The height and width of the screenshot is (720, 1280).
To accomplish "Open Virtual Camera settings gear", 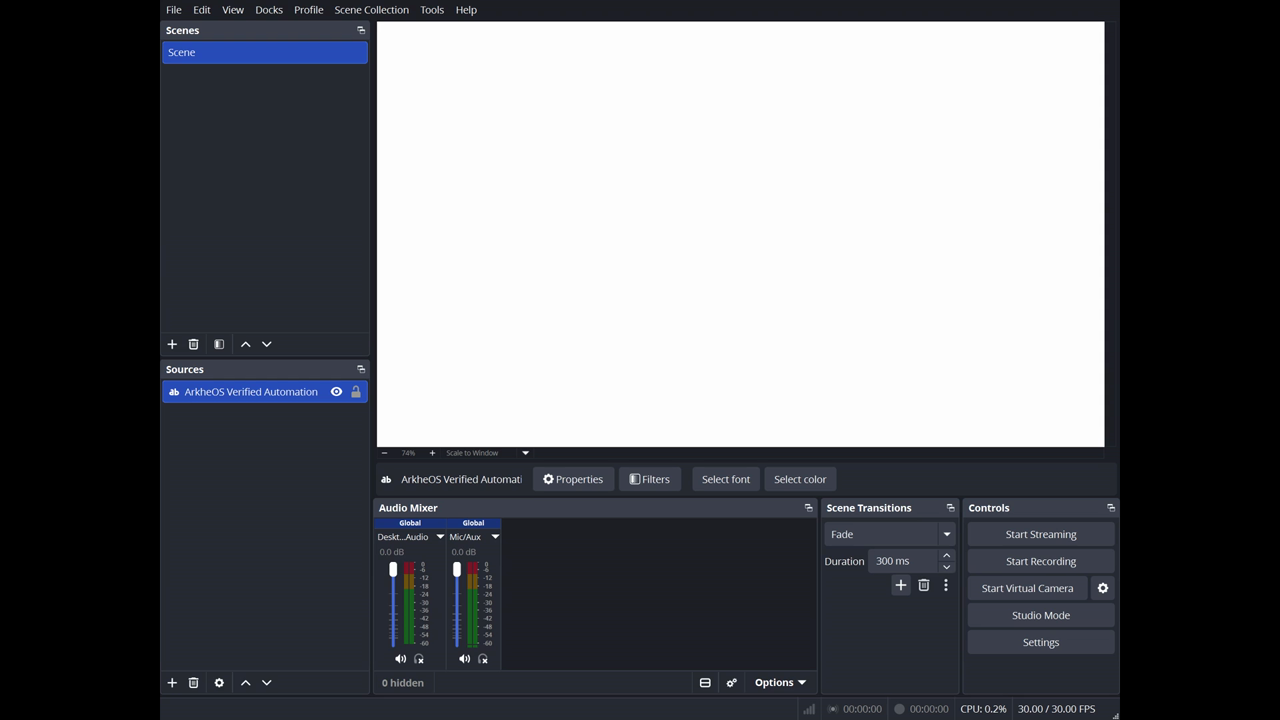I will pyautogui.click(x=1103, y=588).
